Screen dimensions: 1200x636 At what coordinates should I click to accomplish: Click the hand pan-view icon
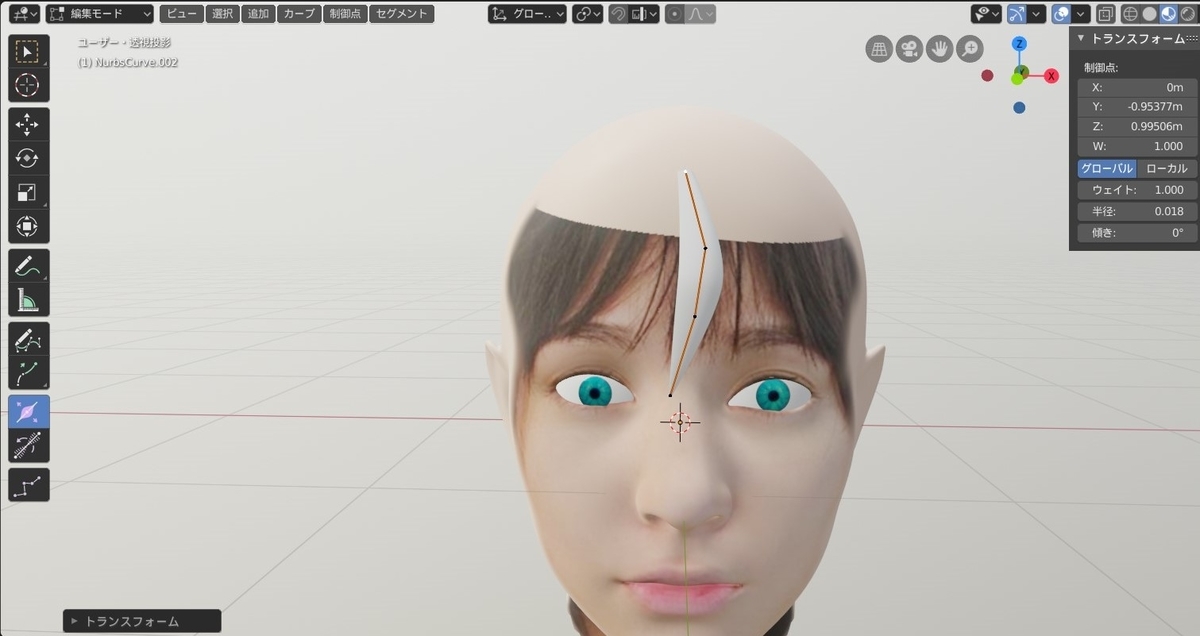[939, 49]
